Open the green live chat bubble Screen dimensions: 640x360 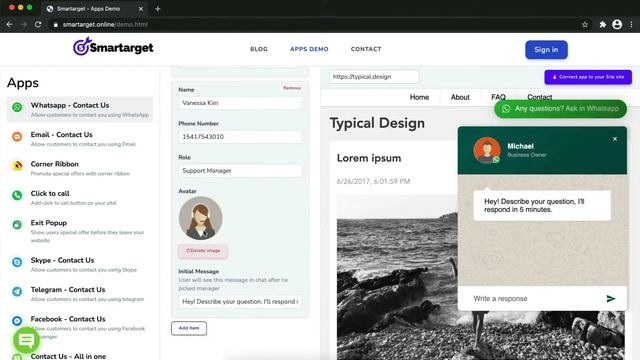(27, 340)
